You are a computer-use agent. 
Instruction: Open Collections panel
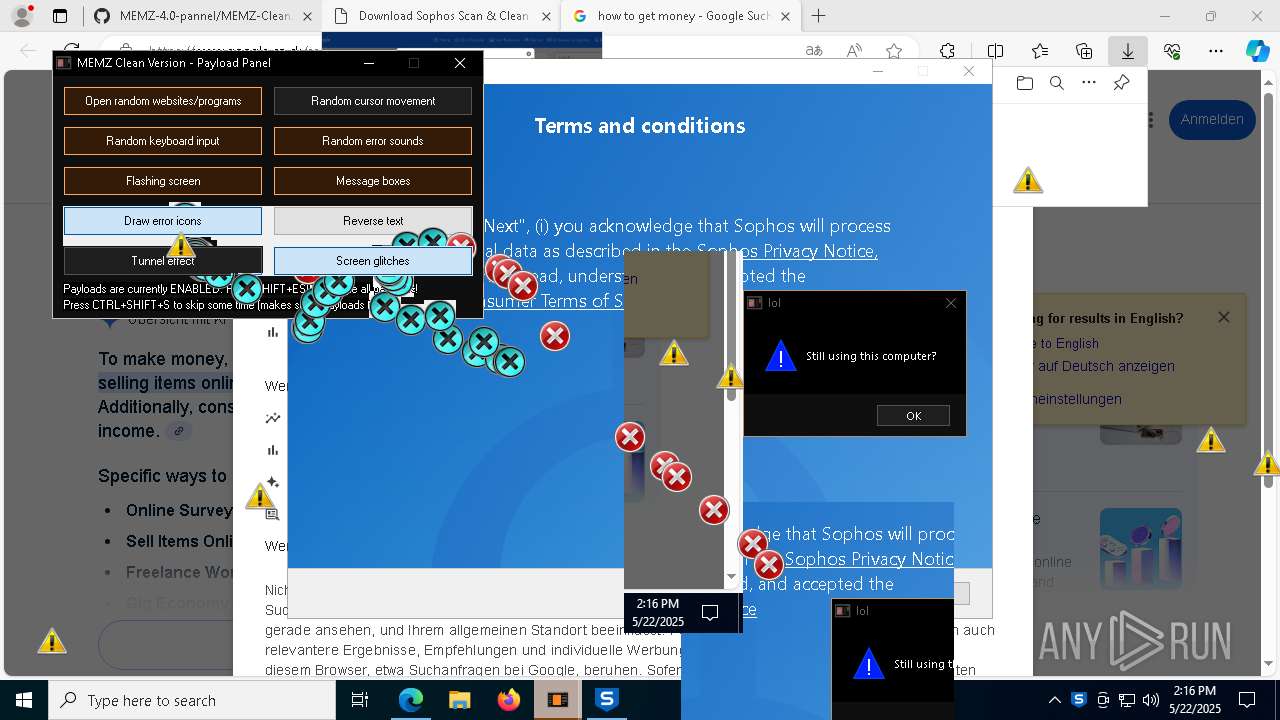point(1084,51)
